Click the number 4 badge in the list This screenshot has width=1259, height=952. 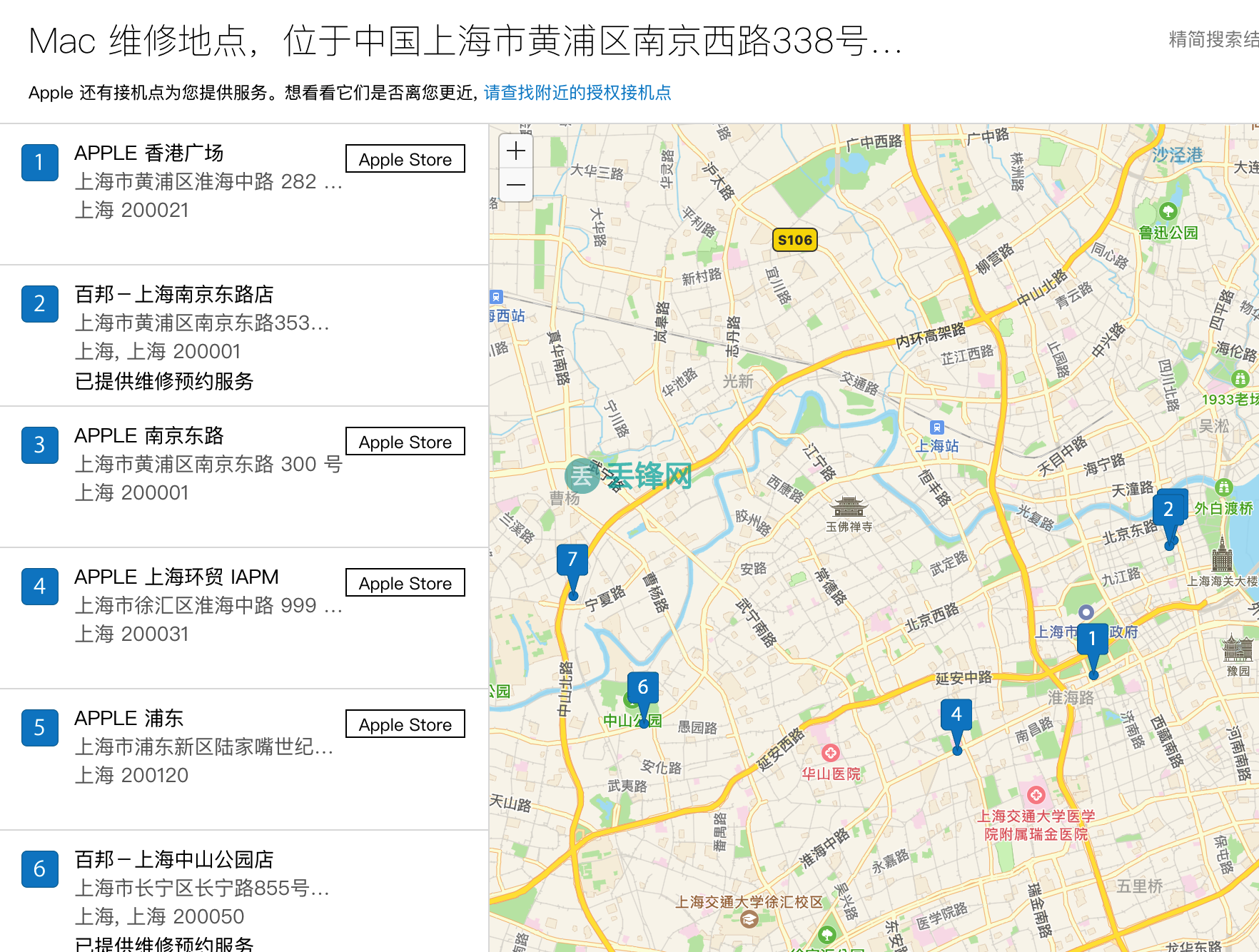(40, 587)
